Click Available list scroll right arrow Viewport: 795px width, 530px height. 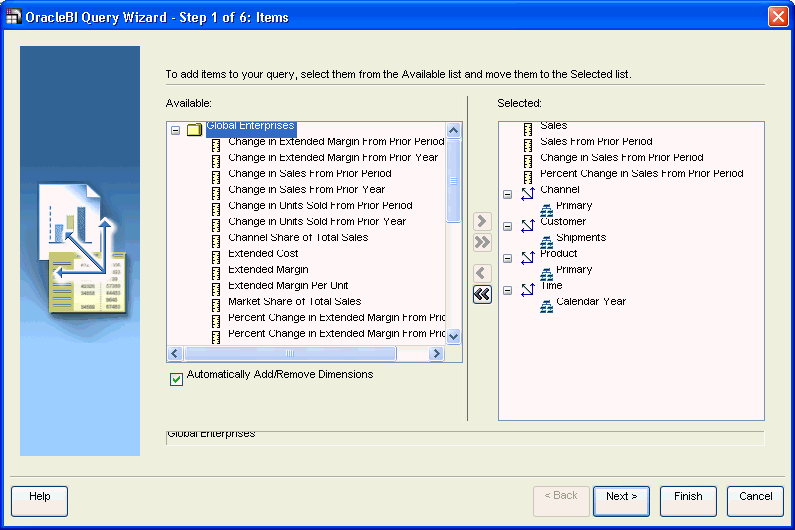[x=436, y=354]
